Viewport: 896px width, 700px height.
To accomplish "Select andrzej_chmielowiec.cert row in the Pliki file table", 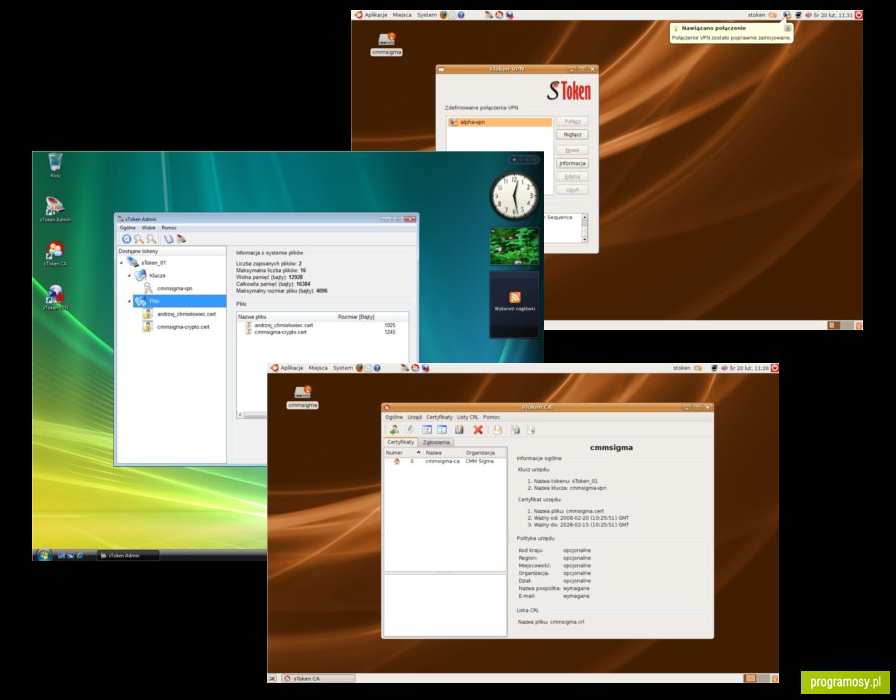I will pyautogui.click(x=322, y=325).
